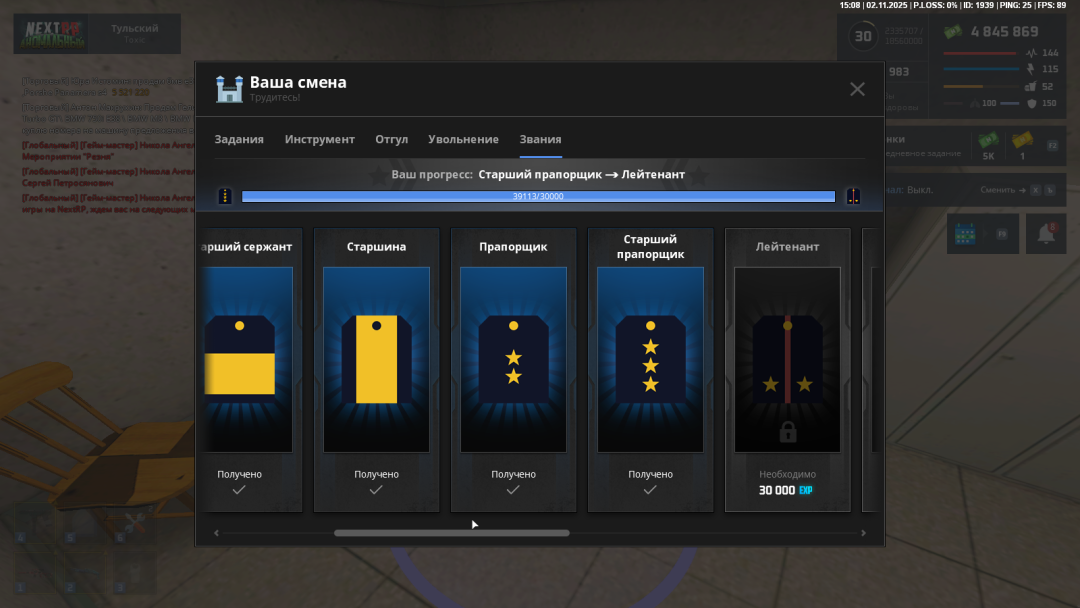
Task: Click the checkmark under Старший прапорщик
Action: [650, 490]
